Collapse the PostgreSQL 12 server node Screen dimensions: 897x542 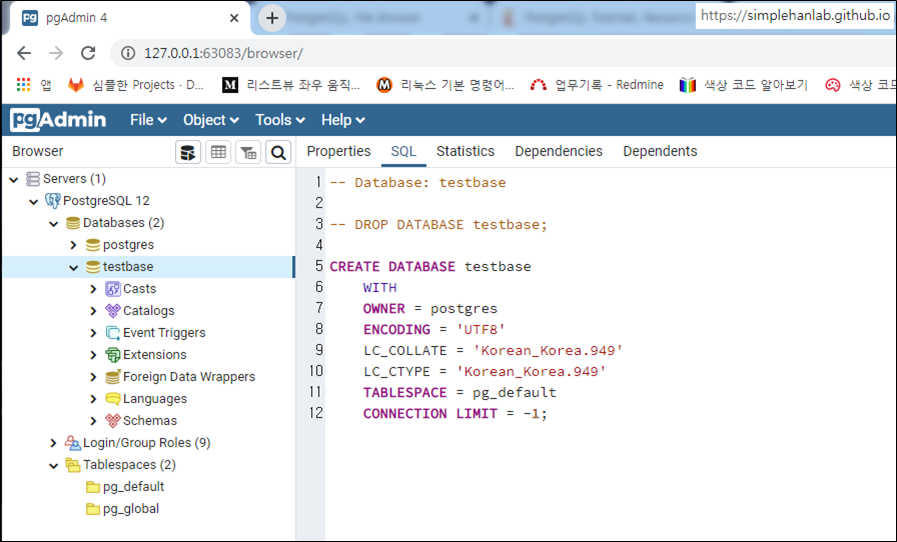tap(34, 201)
